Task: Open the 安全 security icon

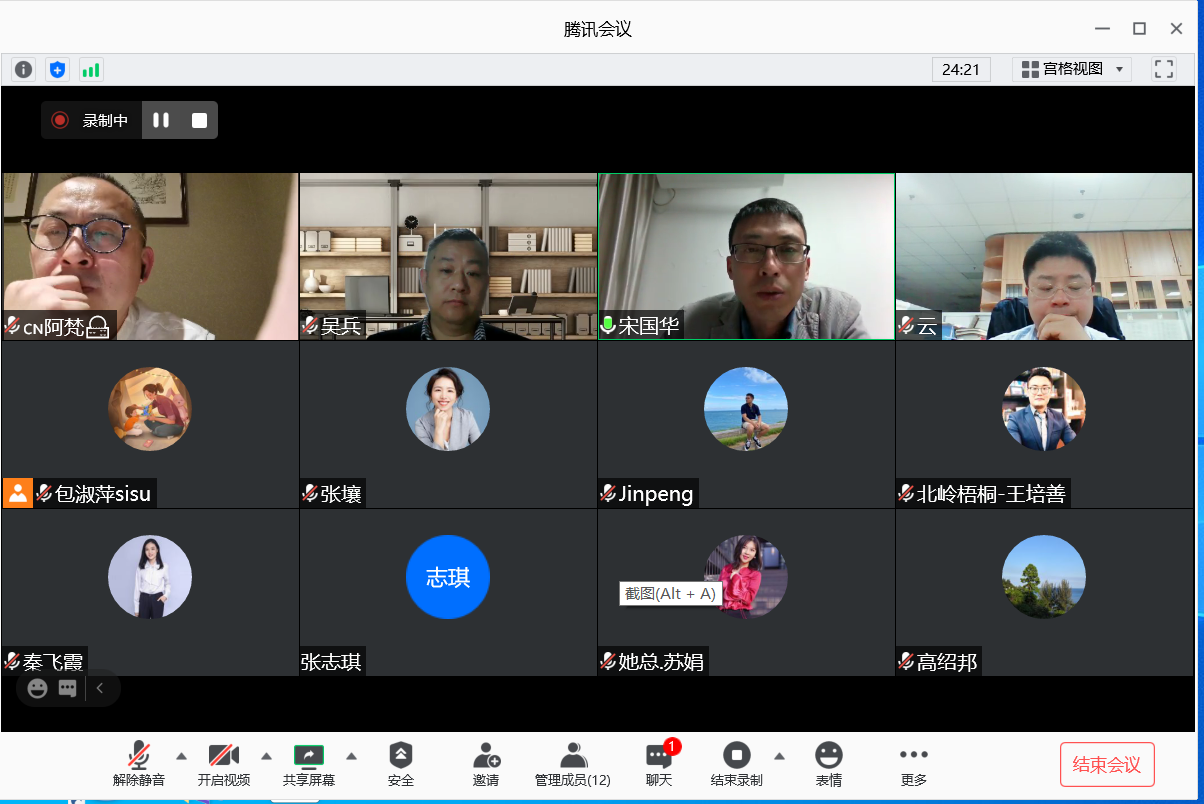Action: (x=400, y=764)
